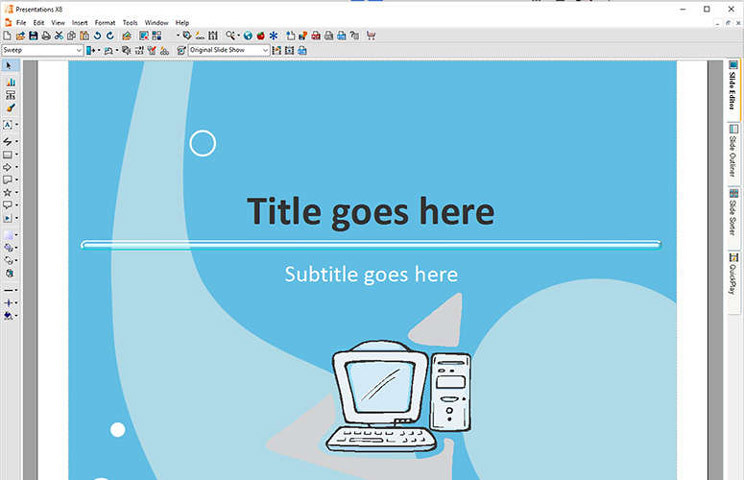This screenshot has height=480, width=744.
Task: Click the Save disk icon
Action: click(33, 36)
